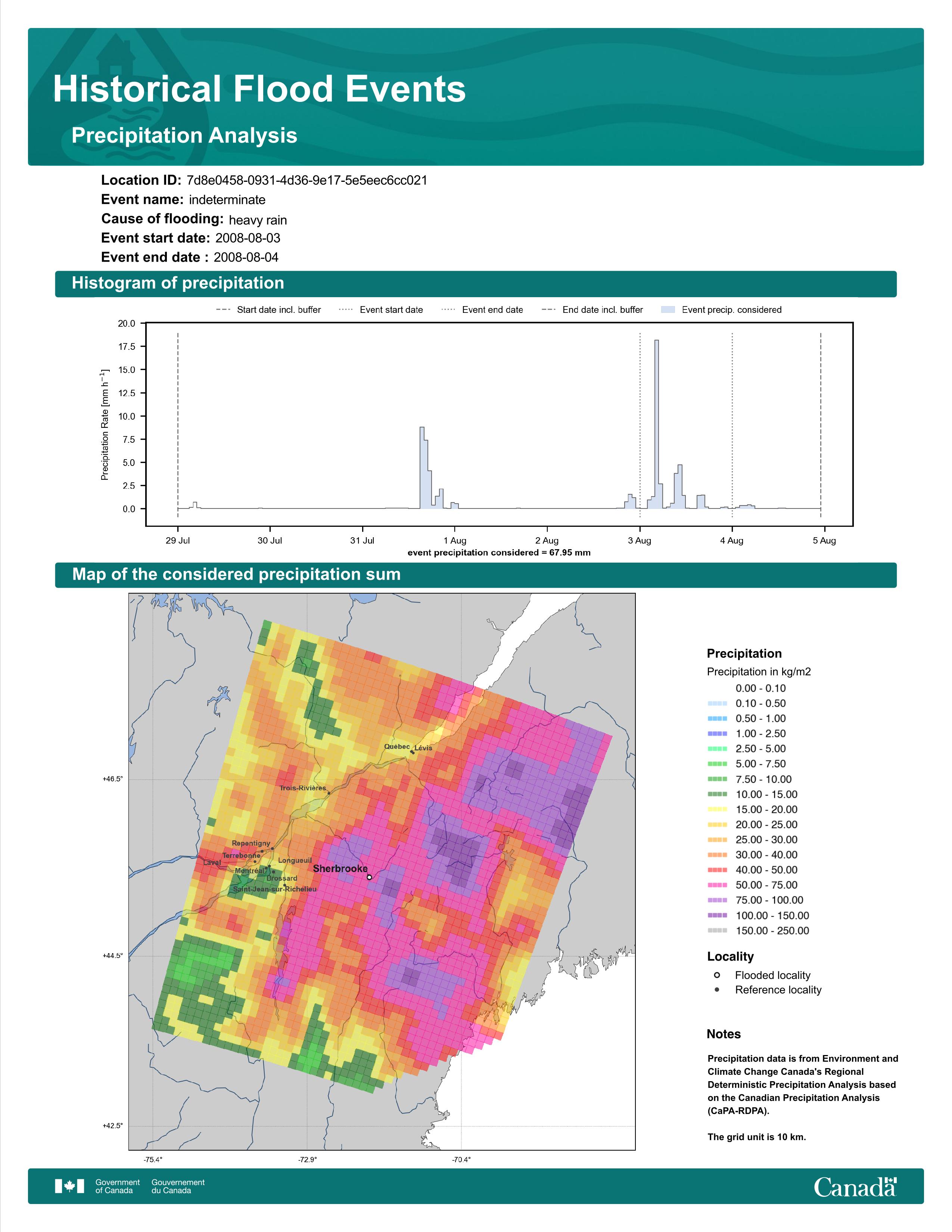Click the Event precip. considered legend patch
This screenshot has height=1232, width=952.
(668, 310)
